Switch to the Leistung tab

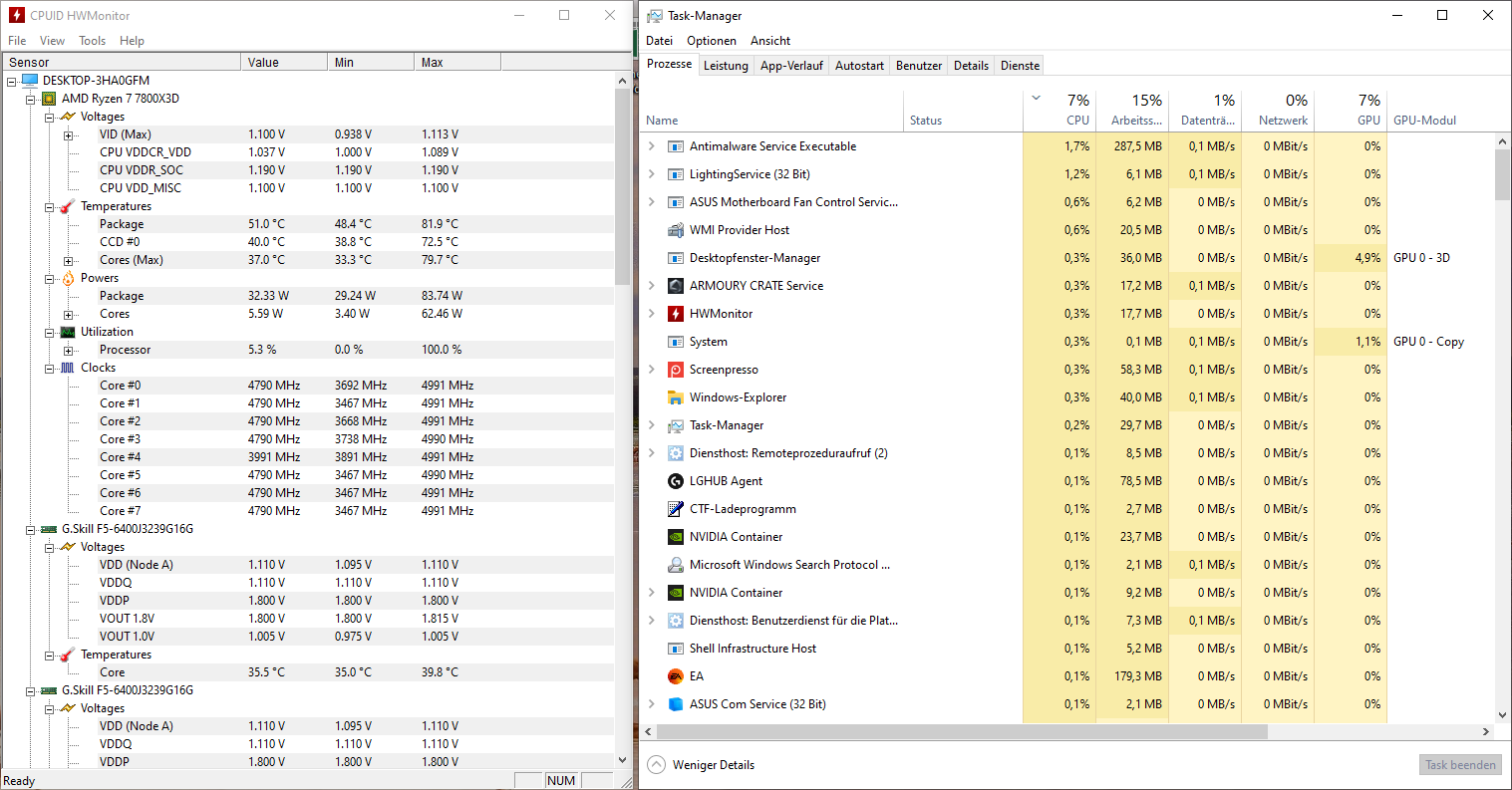[726, 66]
